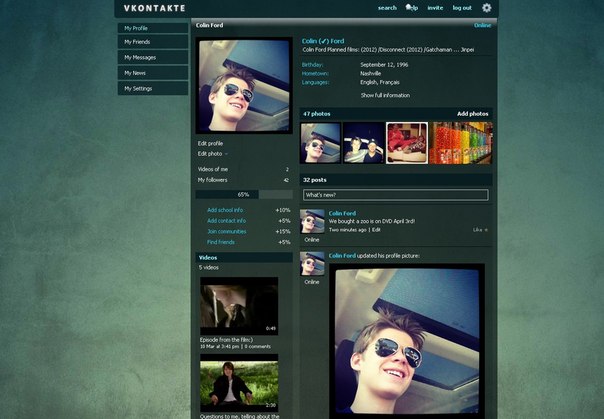Click invite in top bar

[435, 8]
